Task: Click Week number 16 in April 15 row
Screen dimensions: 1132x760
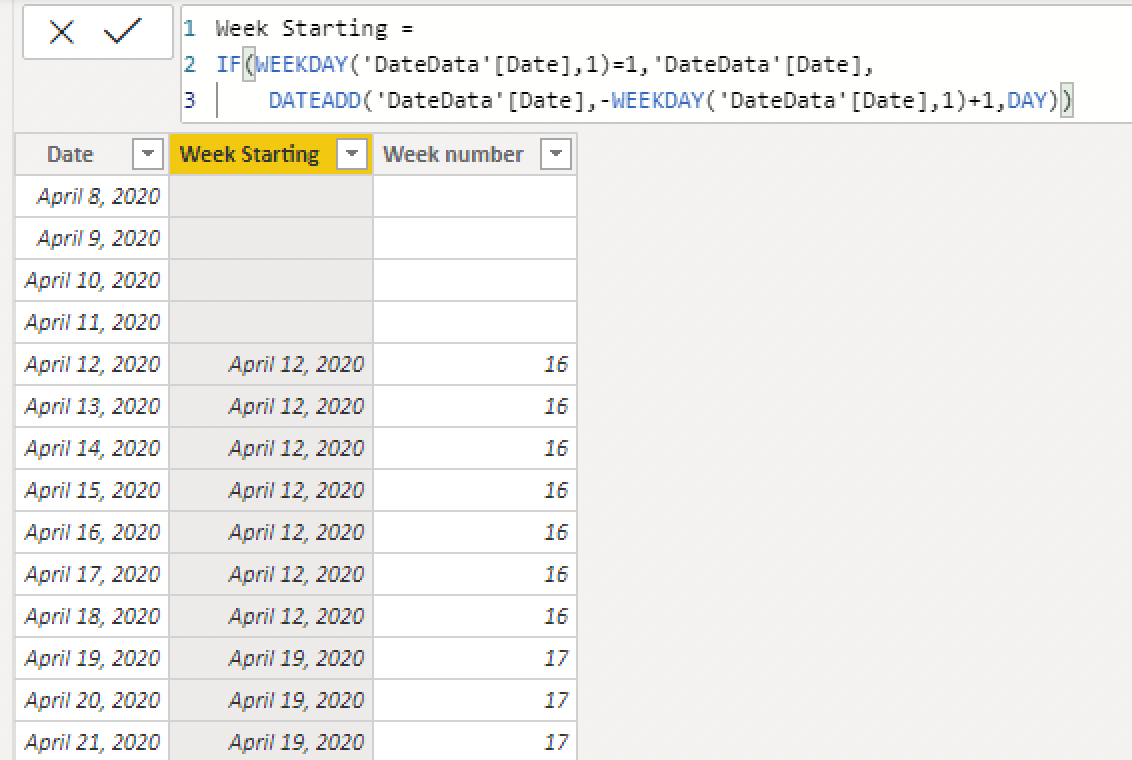Action: 475,490
